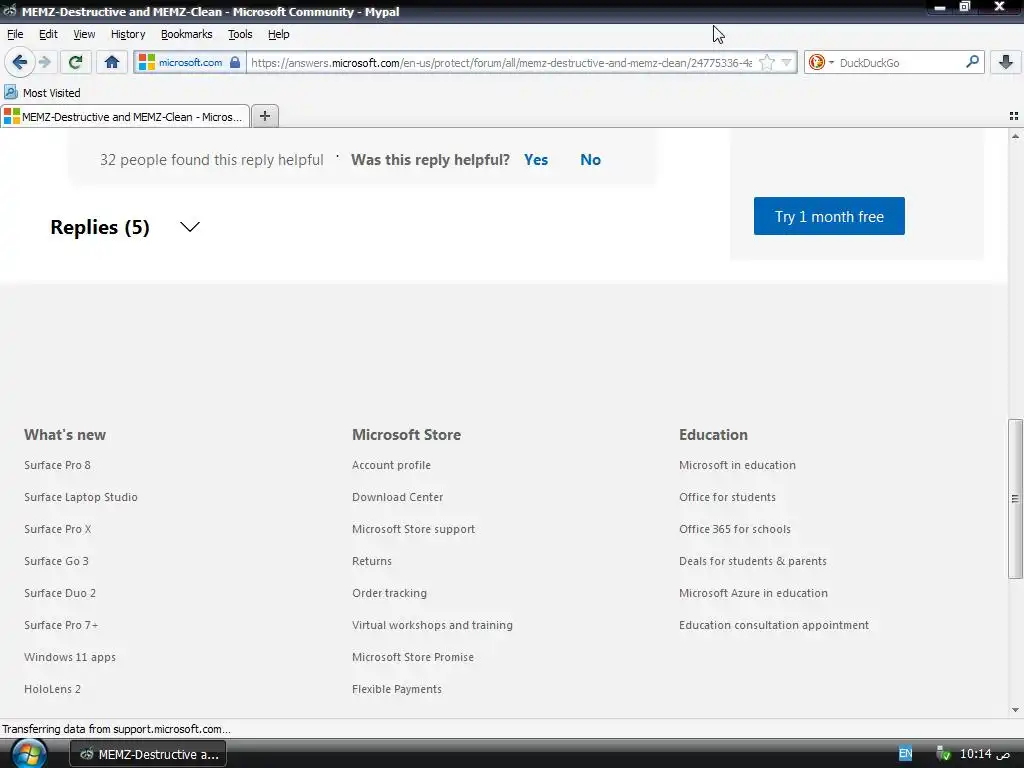Image resolution: width=1024 pixels, height=768 pixels.
Task: Open the Surface Go 3 link
Action: coord(56,561)
